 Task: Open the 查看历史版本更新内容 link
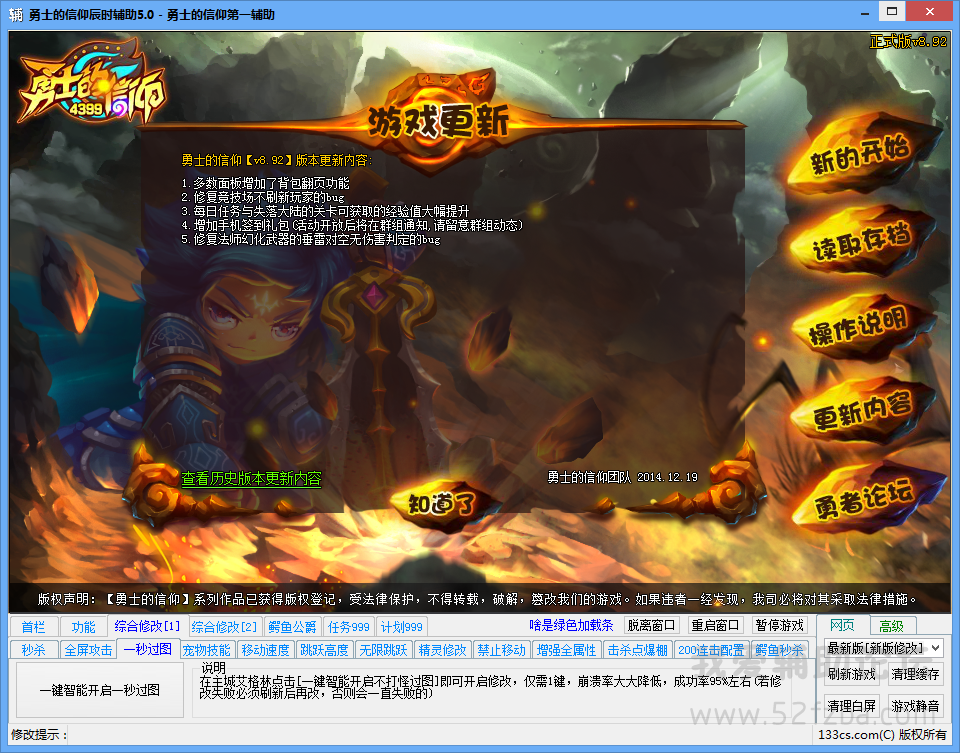[x=251, y=479]
